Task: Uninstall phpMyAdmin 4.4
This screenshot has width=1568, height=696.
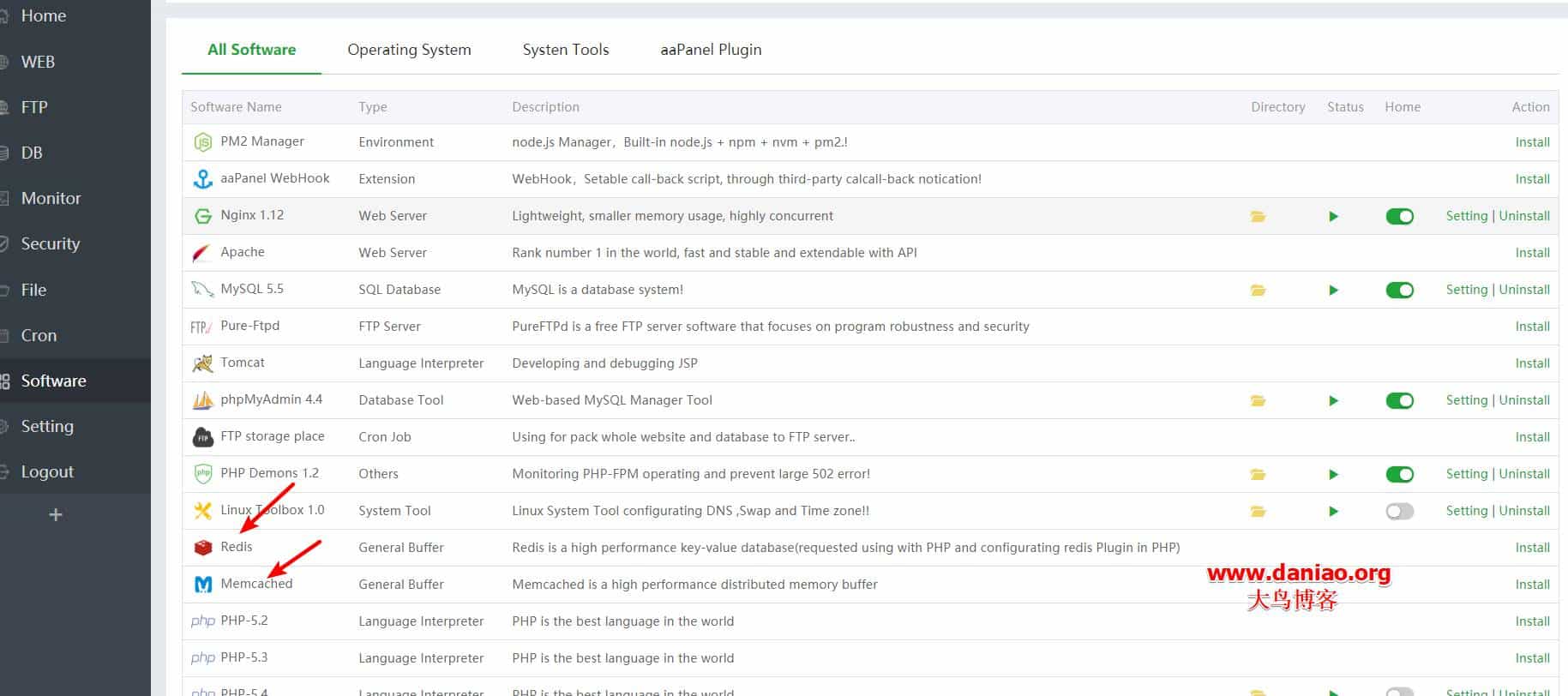Action: pyautogui.click(x=1524, y=400)
